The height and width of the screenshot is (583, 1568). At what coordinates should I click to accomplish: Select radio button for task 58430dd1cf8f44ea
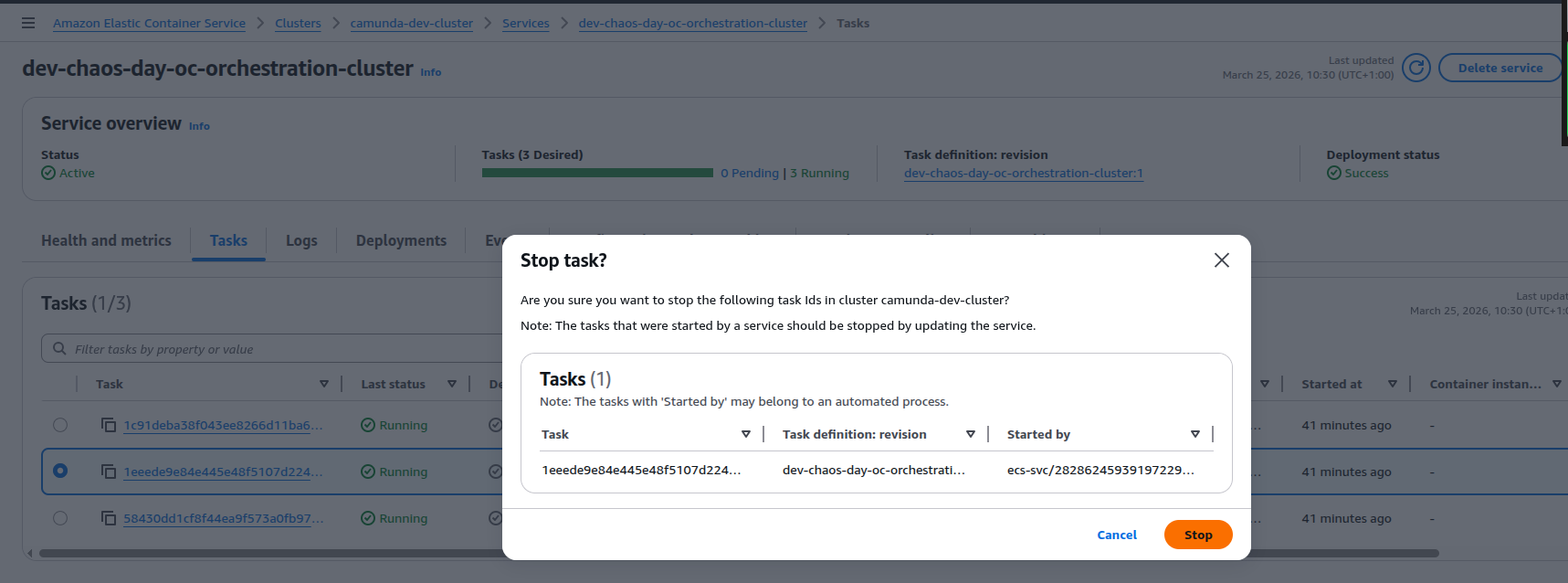[60, 518]
